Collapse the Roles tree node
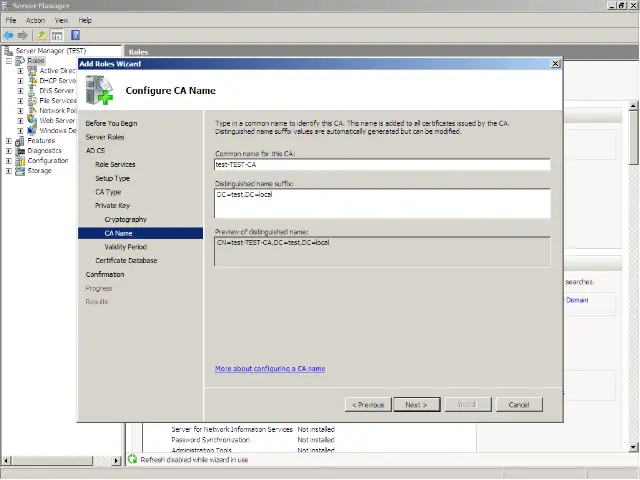This screenshot has height=480, width=640. [x=9, y=61]
